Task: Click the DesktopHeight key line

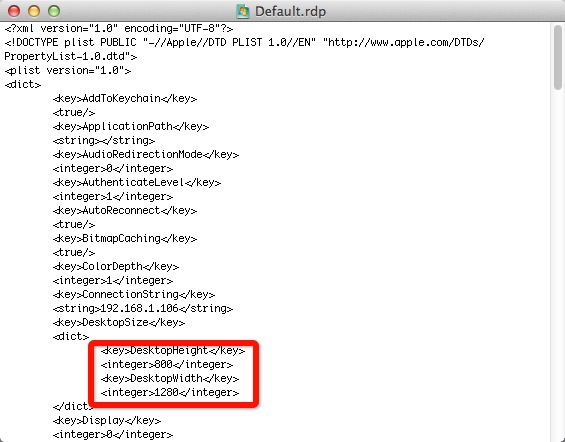Action: point(173,350)
